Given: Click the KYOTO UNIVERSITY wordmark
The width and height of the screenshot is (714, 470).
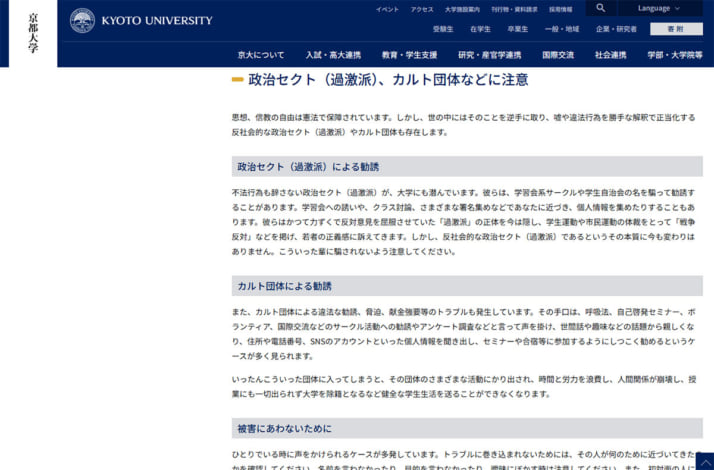Looking at the screenshot, I should coord(157,20).
